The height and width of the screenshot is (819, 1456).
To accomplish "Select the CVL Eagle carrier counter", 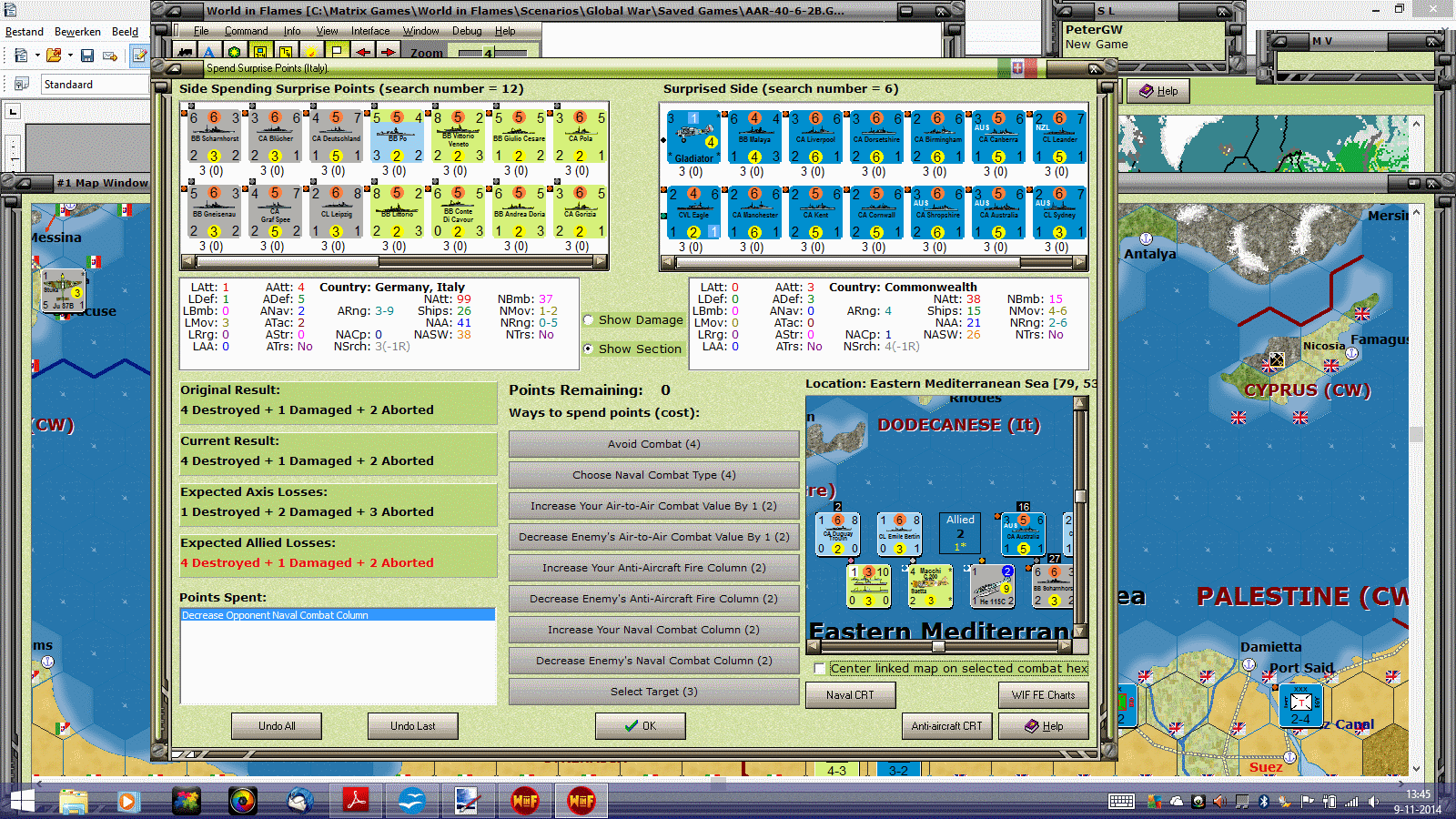I will tap(693, 213).
